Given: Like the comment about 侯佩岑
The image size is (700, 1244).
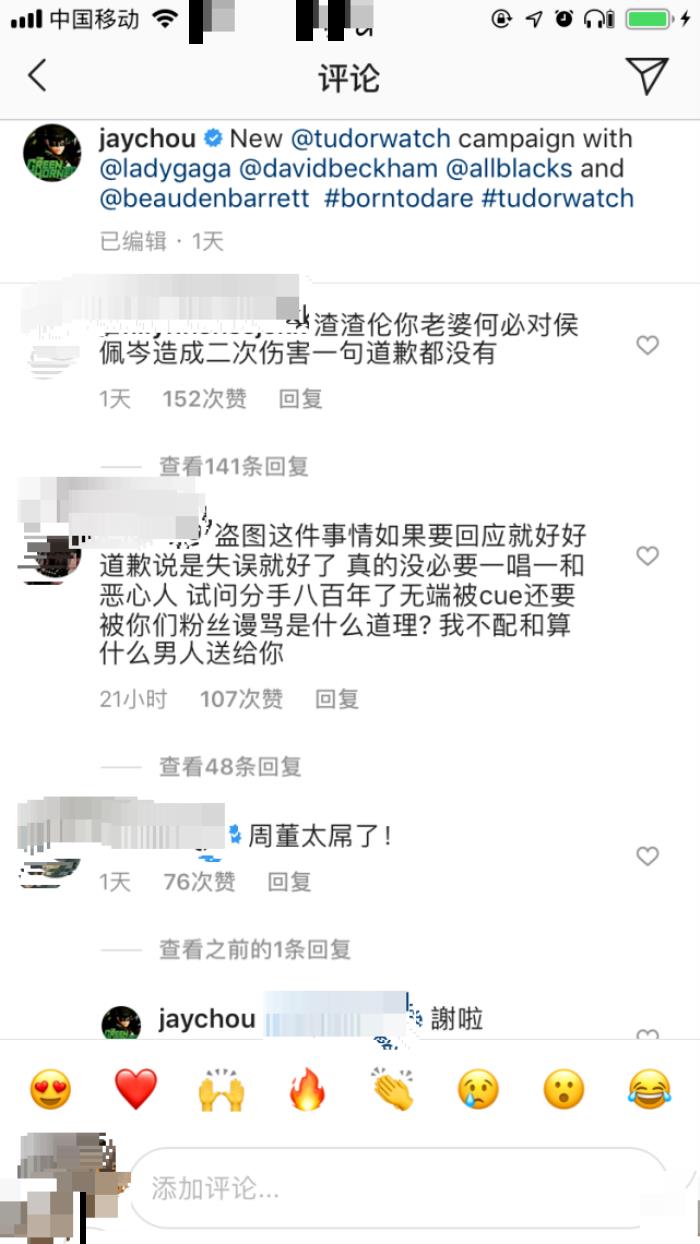Looking at the screenshot, I should [x=648, y=345].
